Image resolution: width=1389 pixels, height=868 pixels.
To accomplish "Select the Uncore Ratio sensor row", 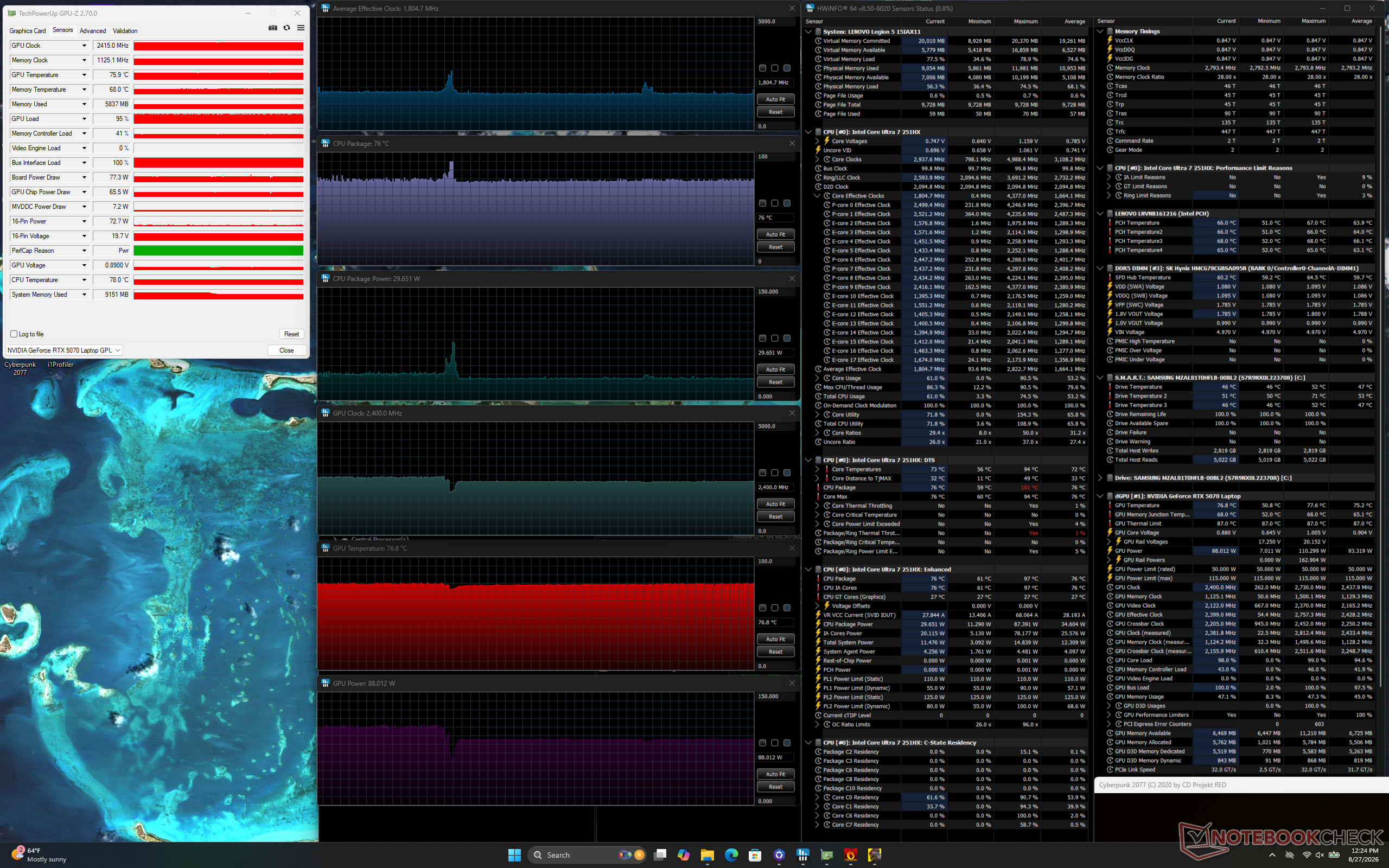I will click(x=951, y=442).
